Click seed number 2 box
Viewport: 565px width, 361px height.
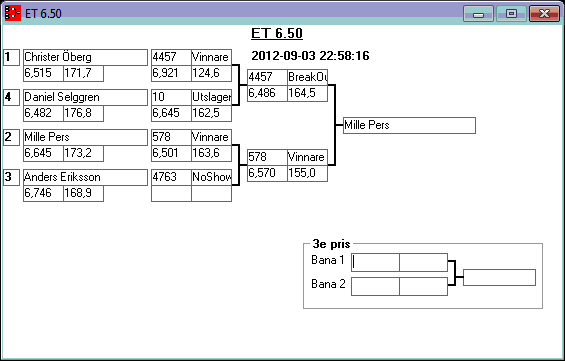point(12,137)
